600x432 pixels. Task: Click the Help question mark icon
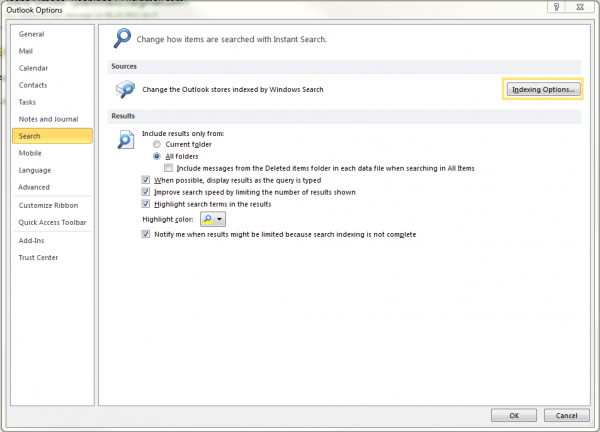(x=553, y=7)
